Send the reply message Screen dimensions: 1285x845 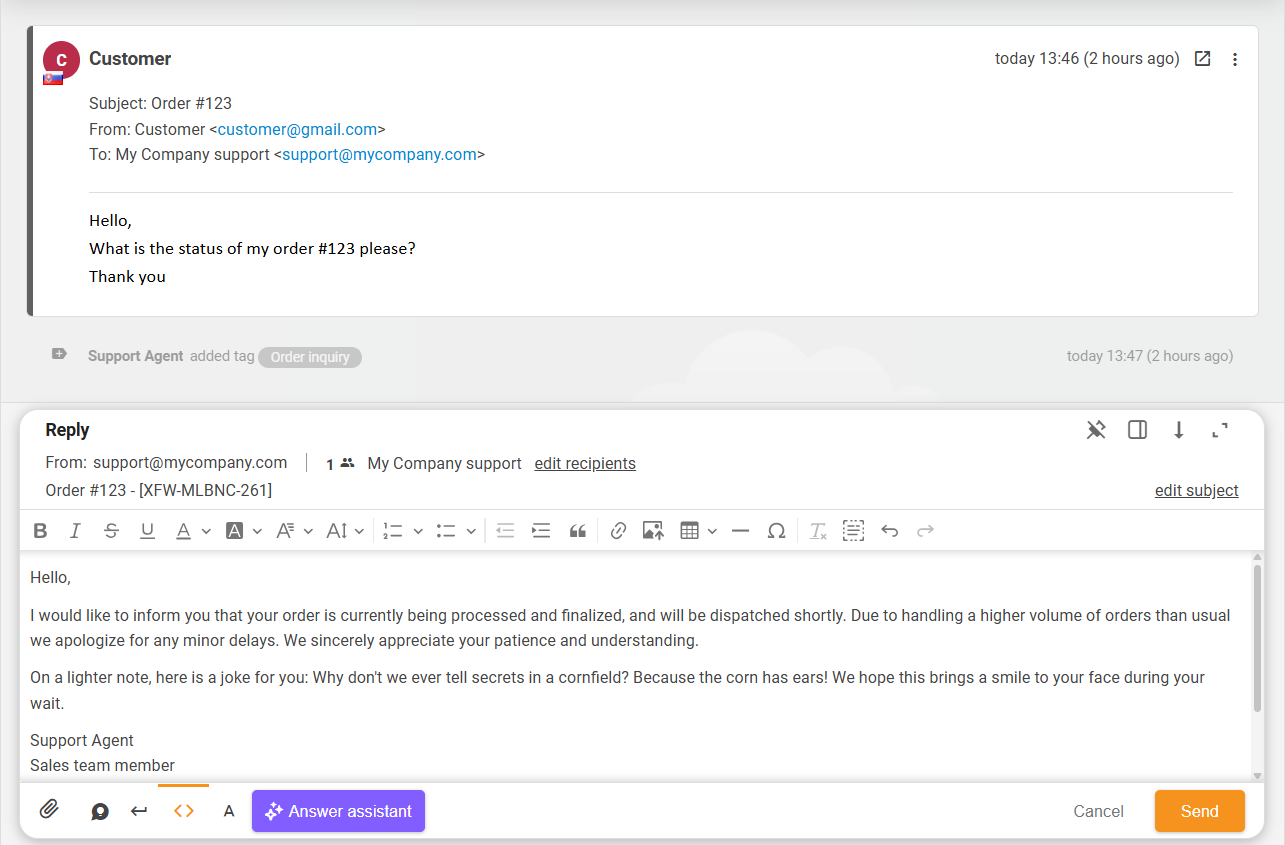pyautogui.click(x=1199, y=811)
